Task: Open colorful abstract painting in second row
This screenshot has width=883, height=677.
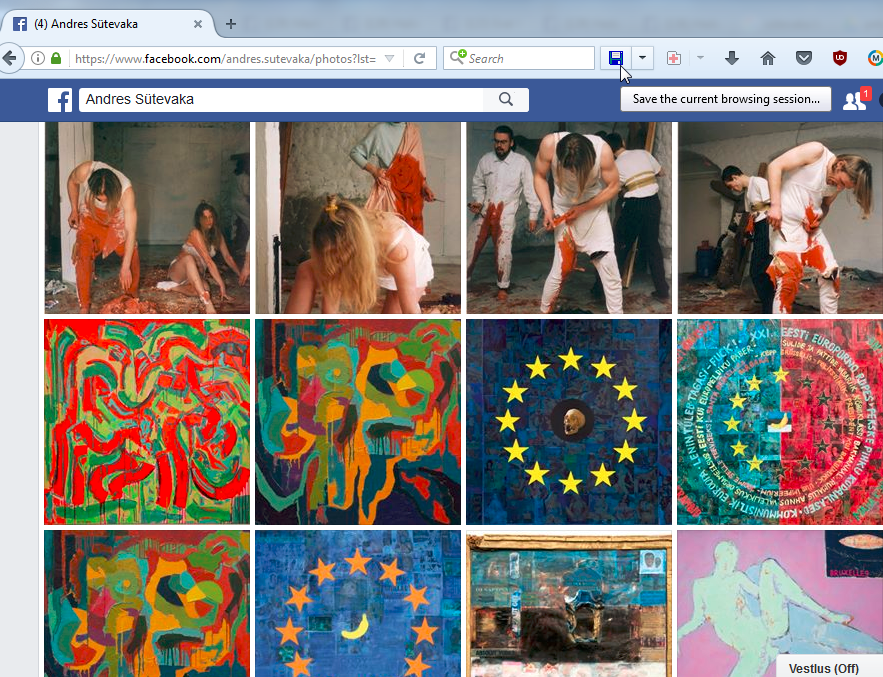Action: (358, 422)
